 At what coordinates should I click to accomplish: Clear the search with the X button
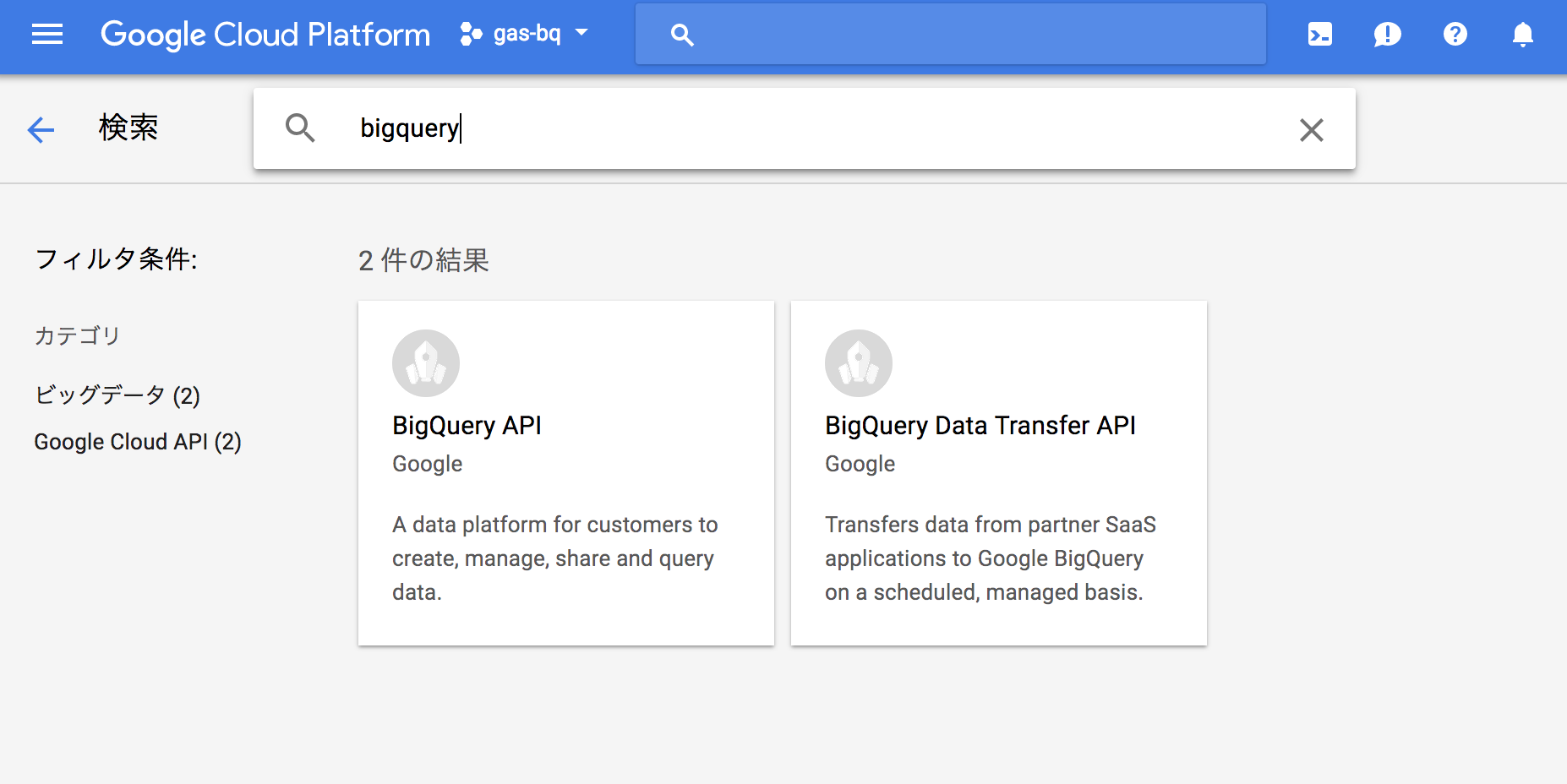coord(1311,129)
